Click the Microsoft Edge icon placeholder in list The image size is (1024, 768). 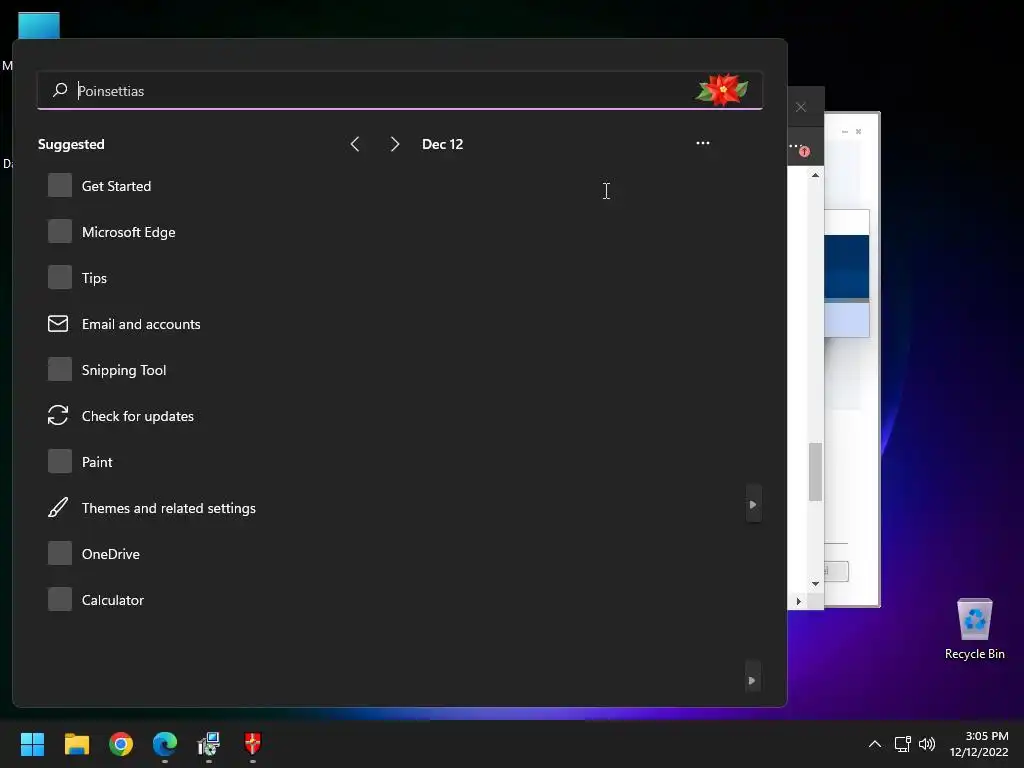coord(59,231)
